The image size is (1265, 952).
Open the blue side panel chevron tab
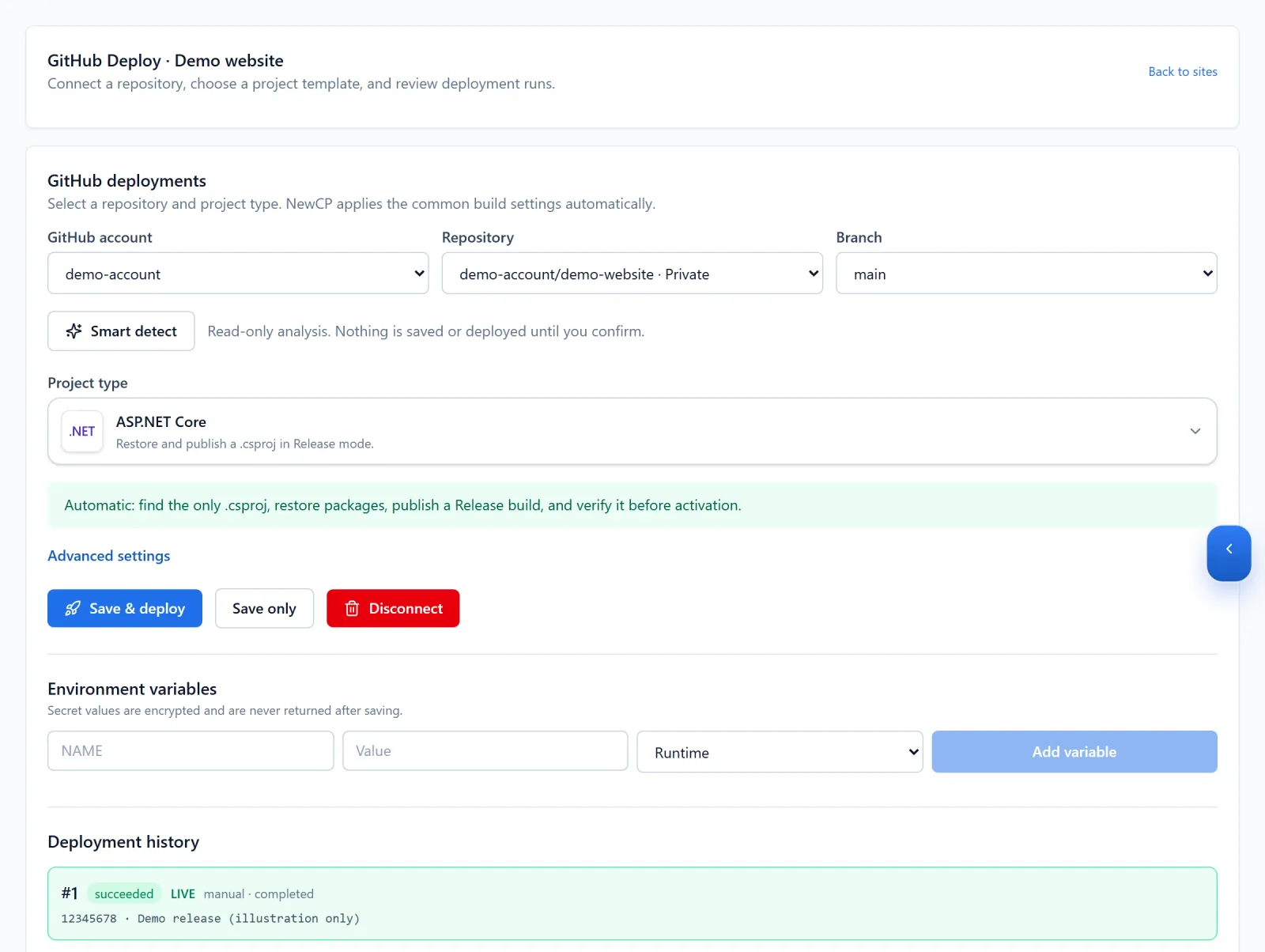(1229, 553)
